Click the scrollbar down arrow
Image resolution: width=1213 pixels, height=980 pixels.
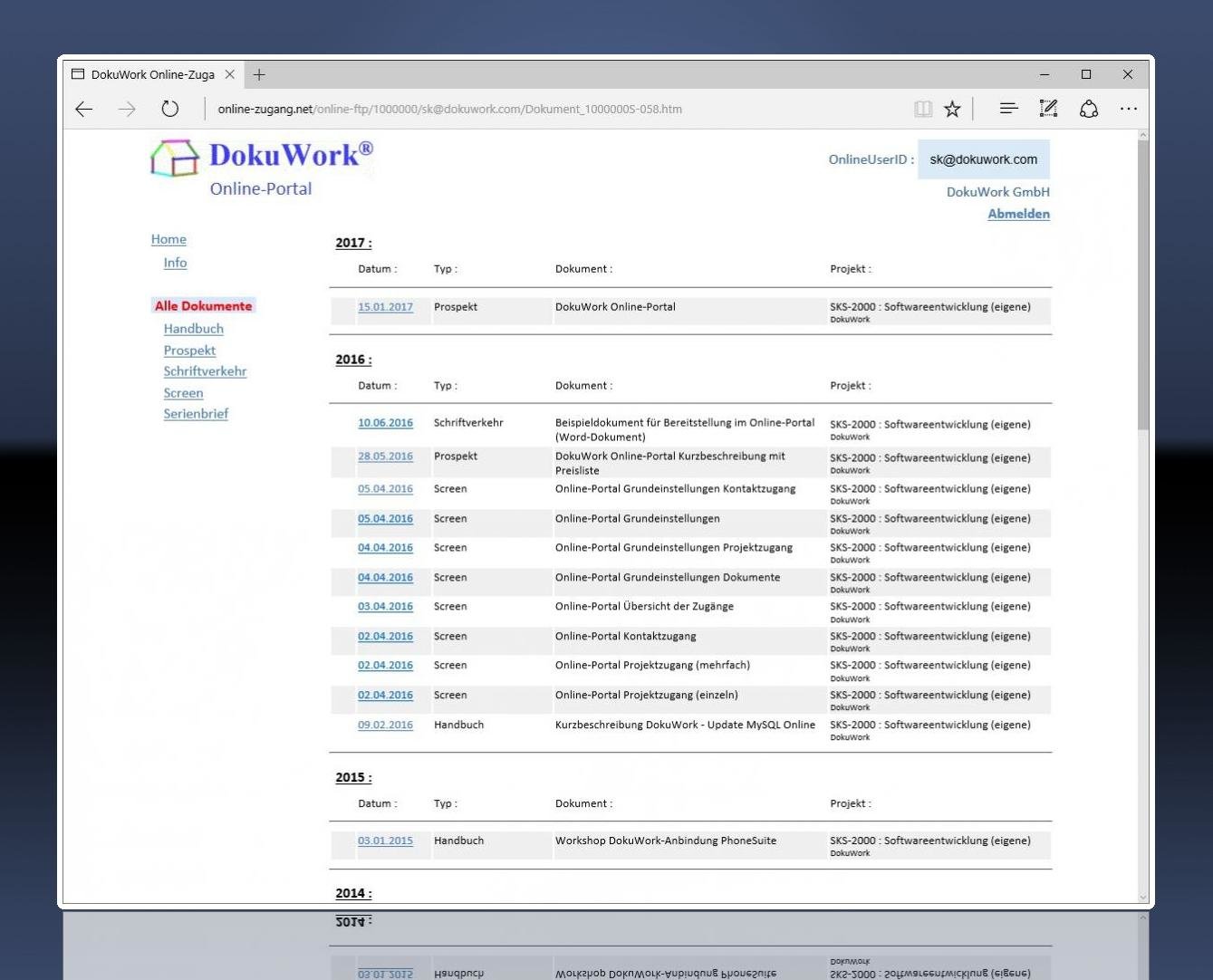coord(1143,897)
